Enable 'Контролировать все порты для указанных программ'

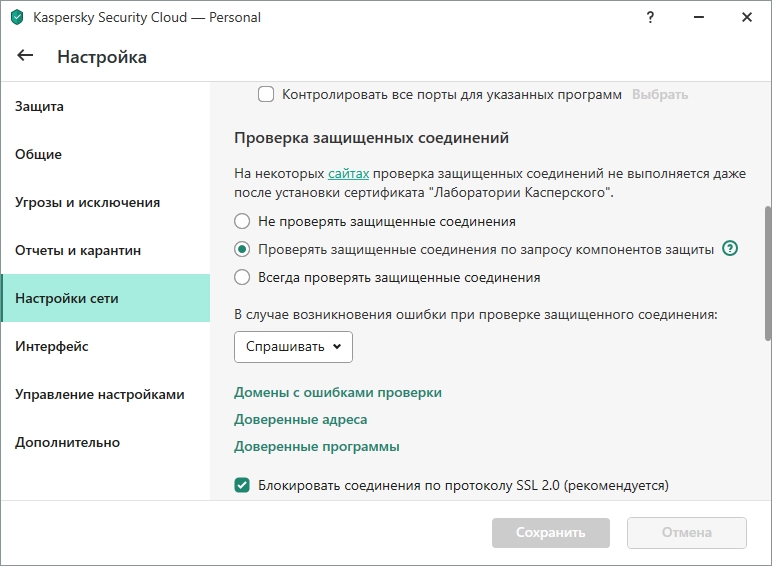pyautogui.click(x=266, y=94)
